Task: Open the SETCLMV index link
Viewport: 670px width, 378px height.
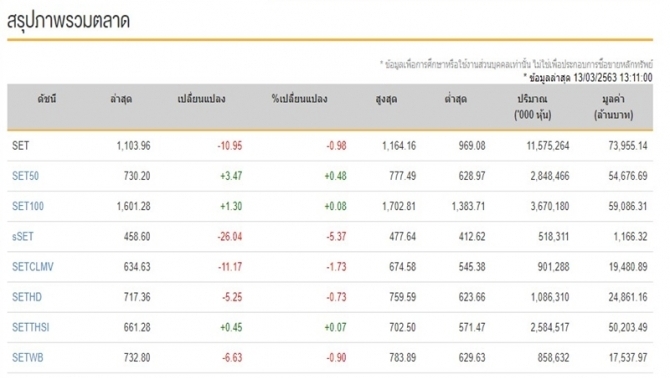Action: tap(32, 267)
